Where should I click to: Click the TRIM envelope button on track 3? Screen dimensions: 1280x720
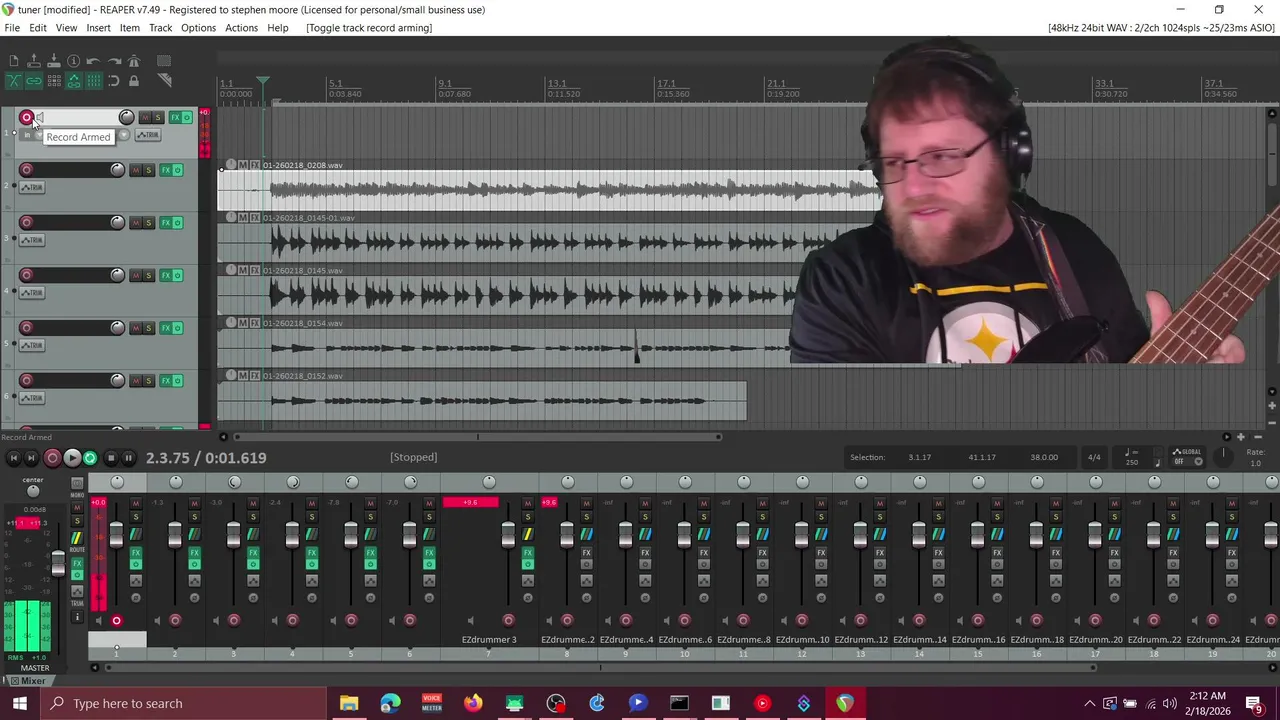[32, 240]
